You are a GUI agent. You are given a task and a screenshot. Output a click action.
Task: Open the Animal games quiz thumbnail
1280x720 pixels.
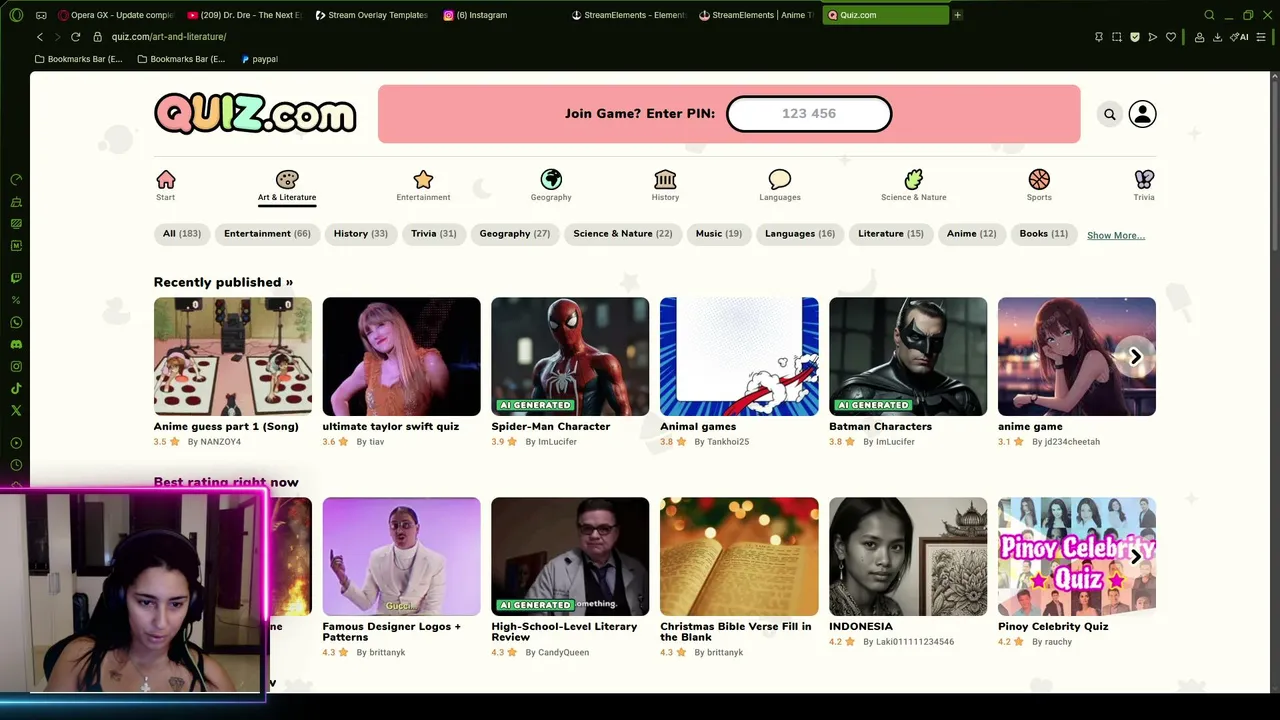point(739,356)
